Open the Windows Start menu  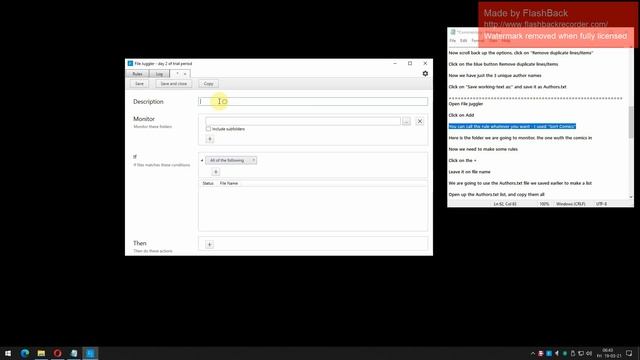coord(8,353)
